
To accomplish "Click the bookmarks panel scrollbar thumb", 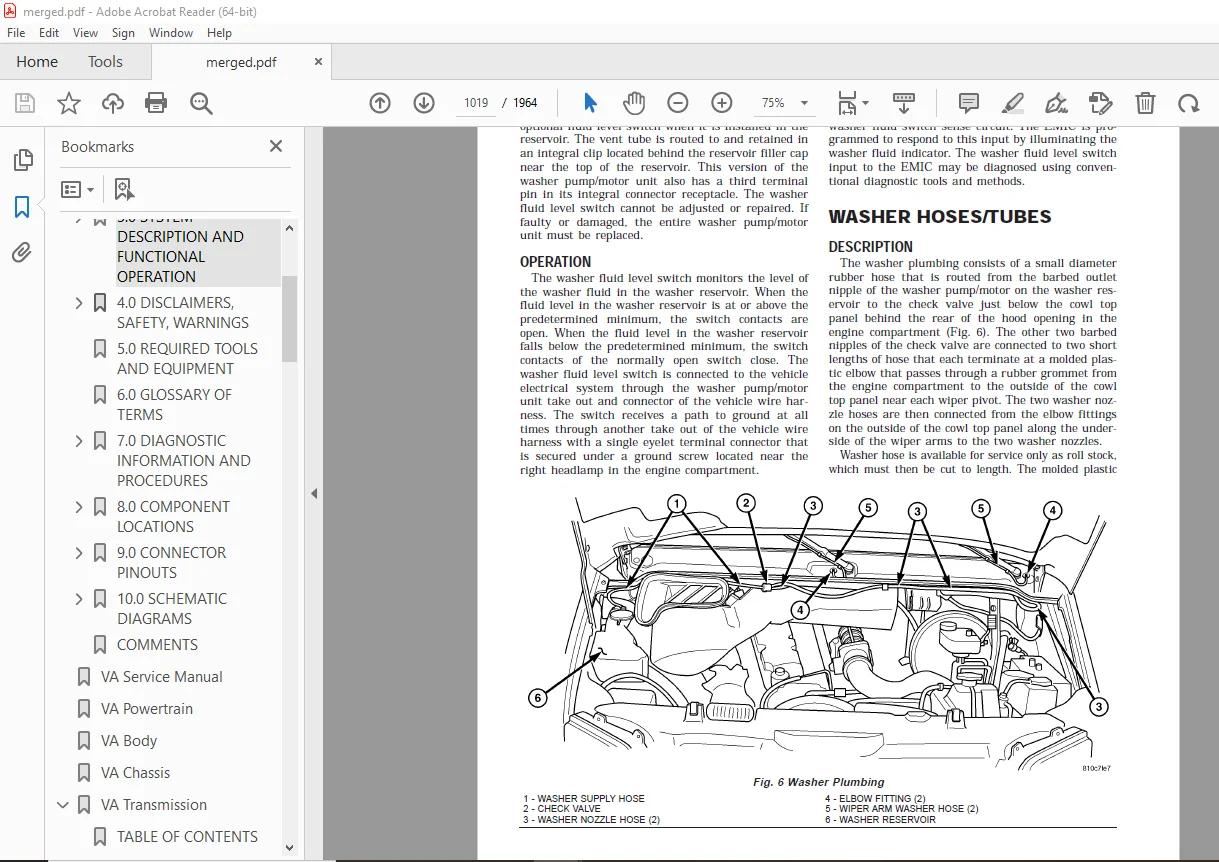I will tap(290, 319).
